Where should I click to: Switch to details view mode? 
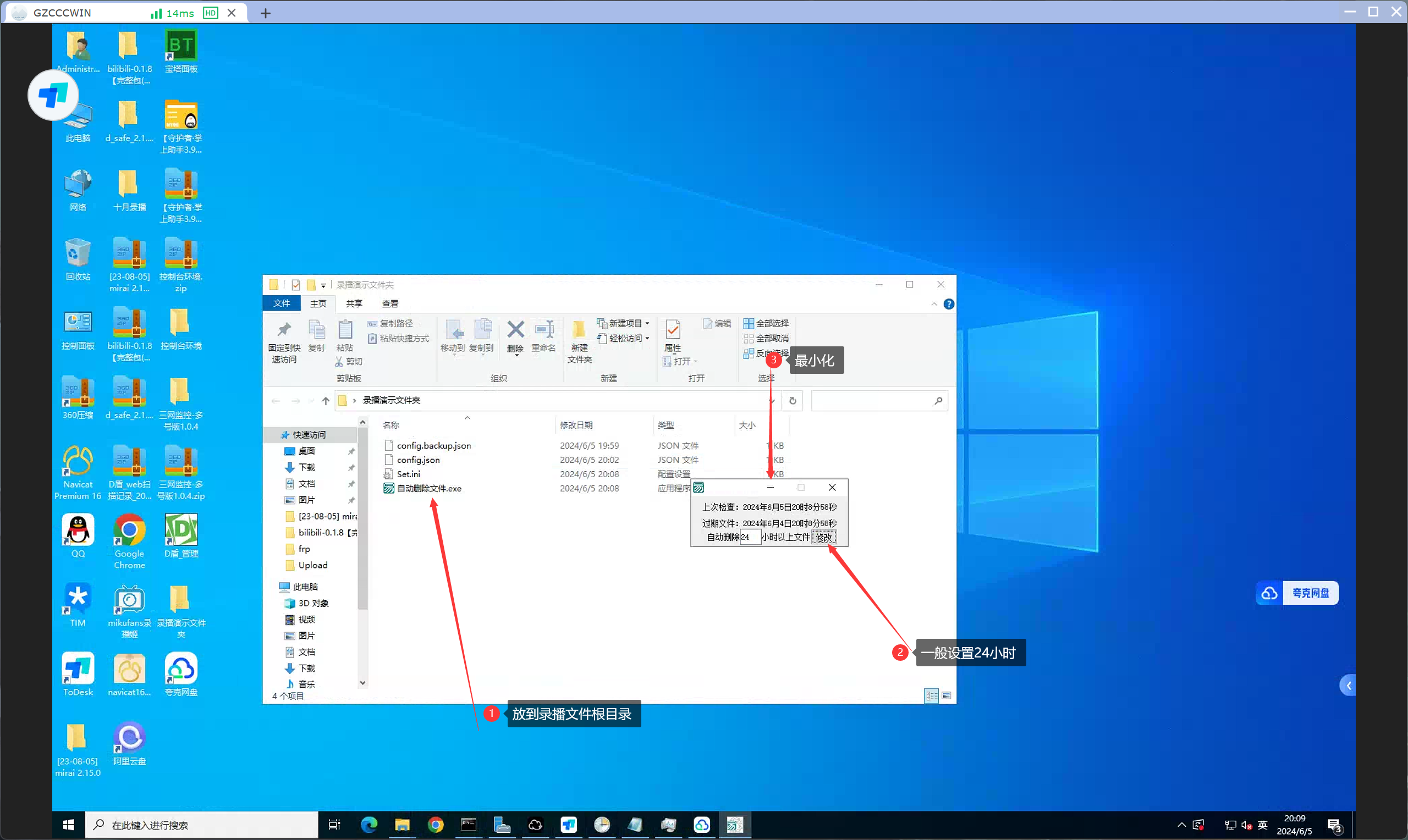pyautogui.click(x=931, y=695)
